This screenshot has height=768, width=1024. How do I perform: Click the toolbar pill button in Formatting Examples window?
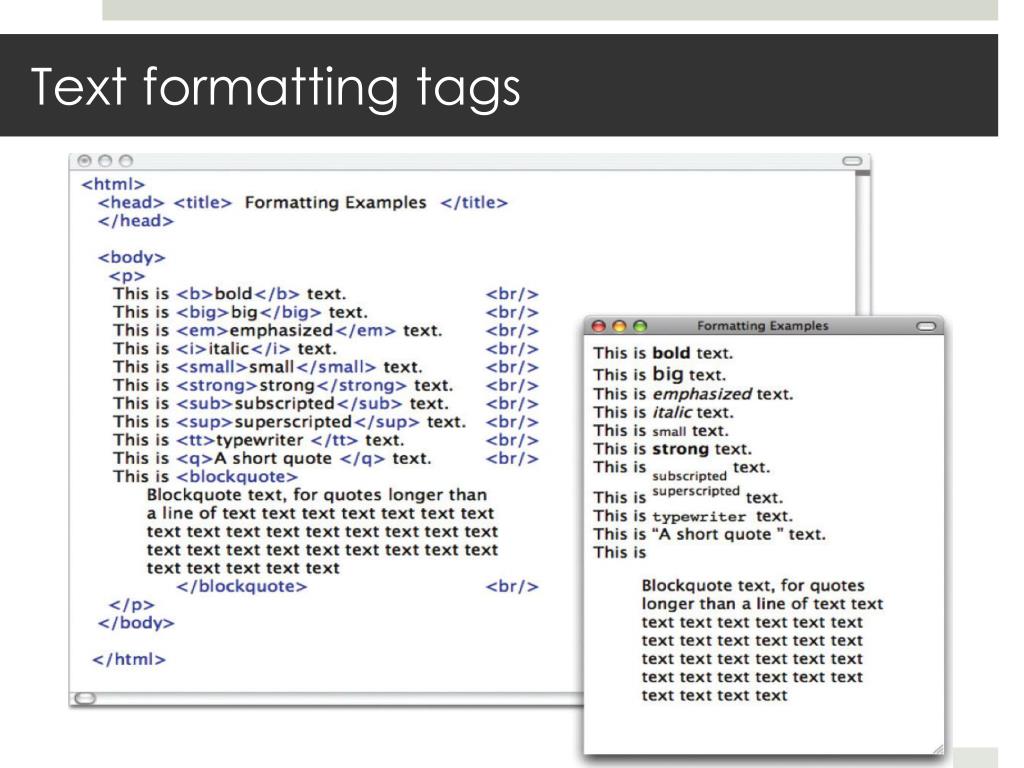pyautogui.click(x=926, y=326)
